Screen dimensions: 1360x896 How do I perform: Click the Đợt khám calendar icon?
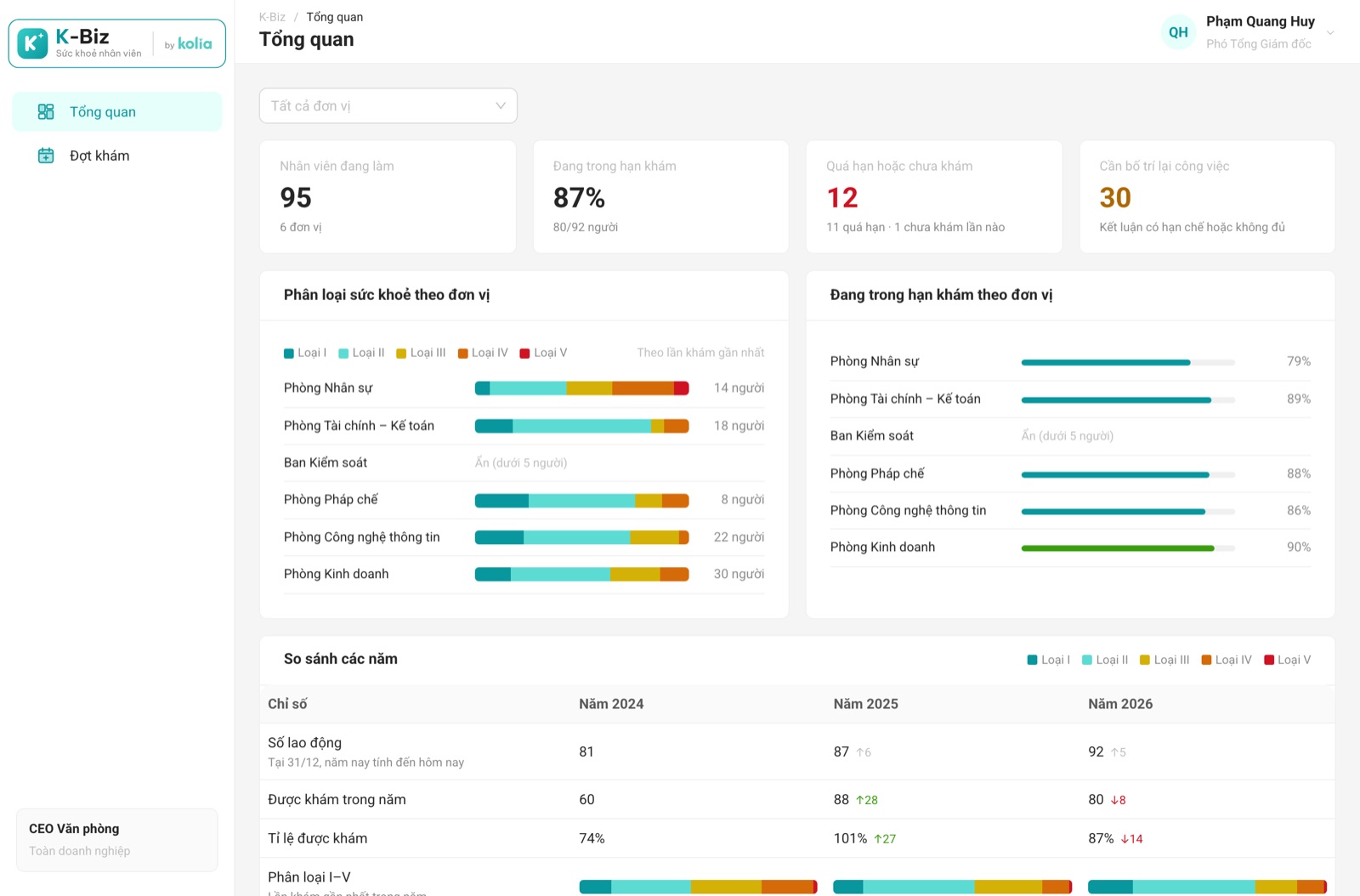pos(46,156)
